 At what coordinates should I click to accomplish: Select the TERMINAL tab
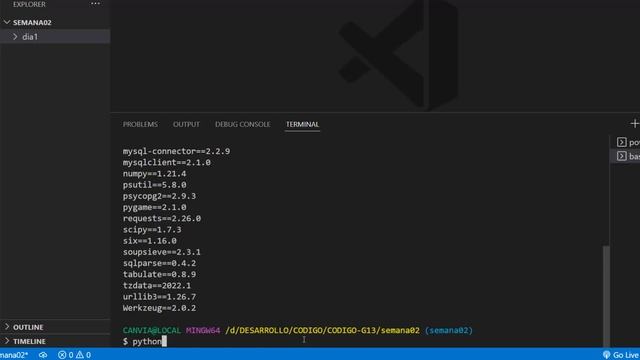(302, 124)
